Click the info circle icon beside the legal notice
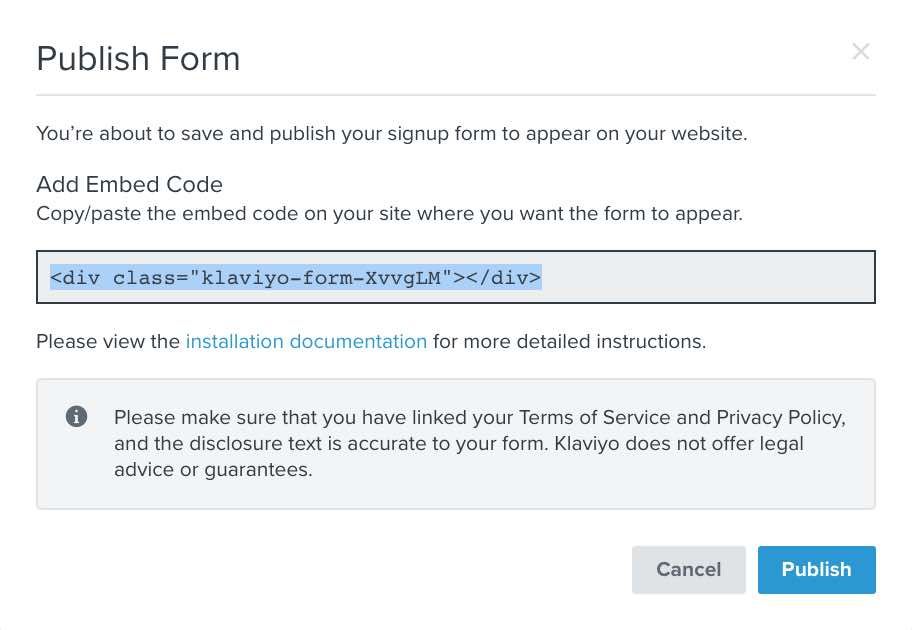The width and height of the screenshot is (912, 630). [77, 416]
